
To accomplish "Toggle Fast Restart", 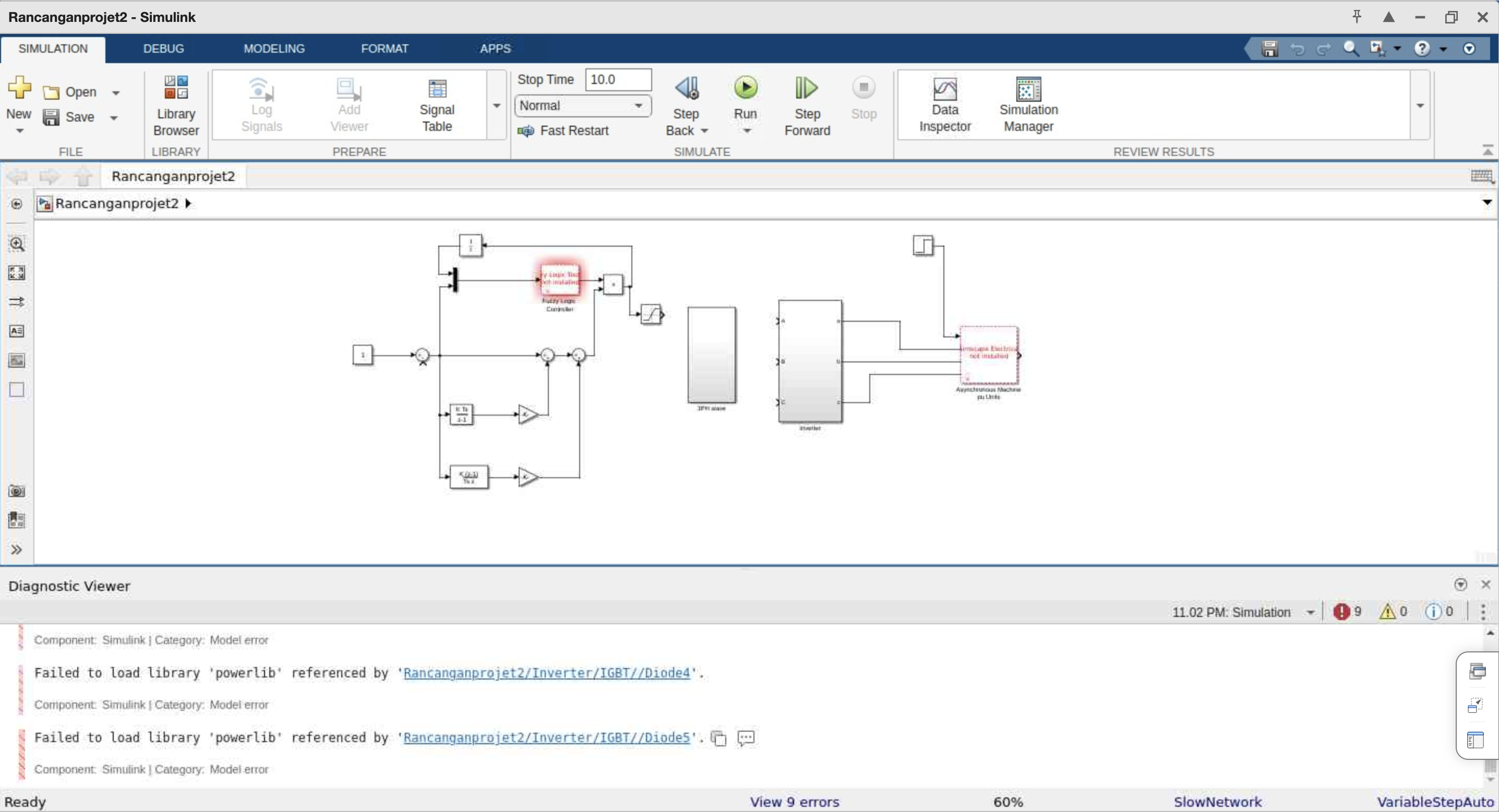I will (x=563, y=131).
